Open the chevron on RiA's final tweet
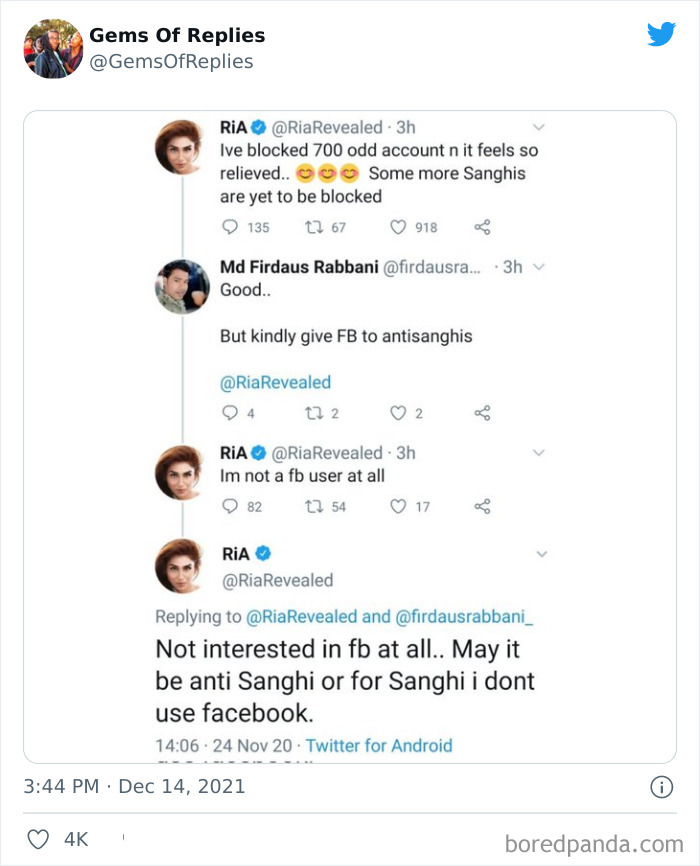700x866 pixels. [x=542, y=554]
